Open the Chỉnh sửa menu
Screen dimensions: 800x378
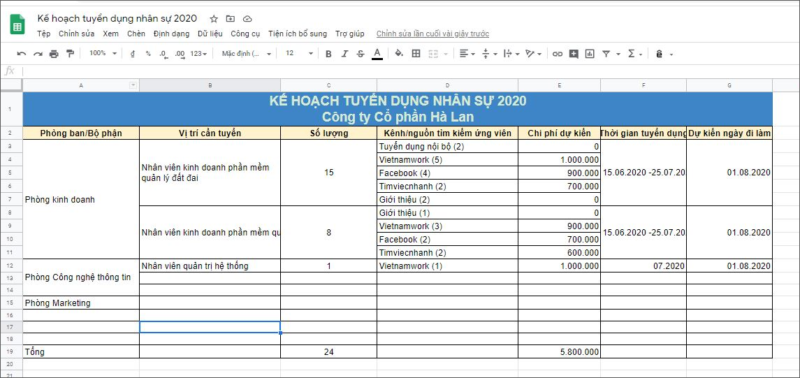[77, 34]
